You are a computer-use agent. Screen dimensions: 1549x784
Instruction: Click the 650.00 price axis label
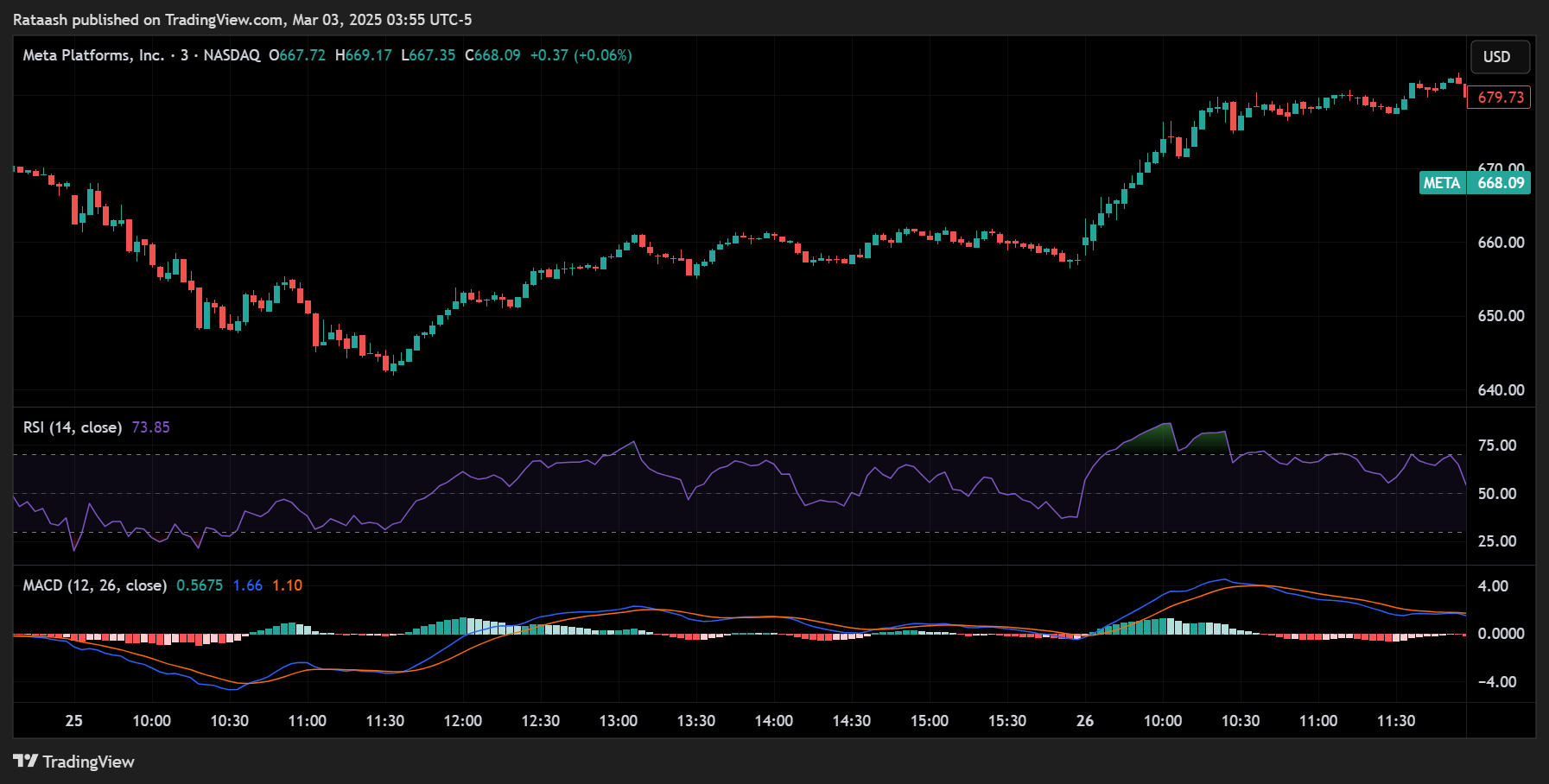1501,316
